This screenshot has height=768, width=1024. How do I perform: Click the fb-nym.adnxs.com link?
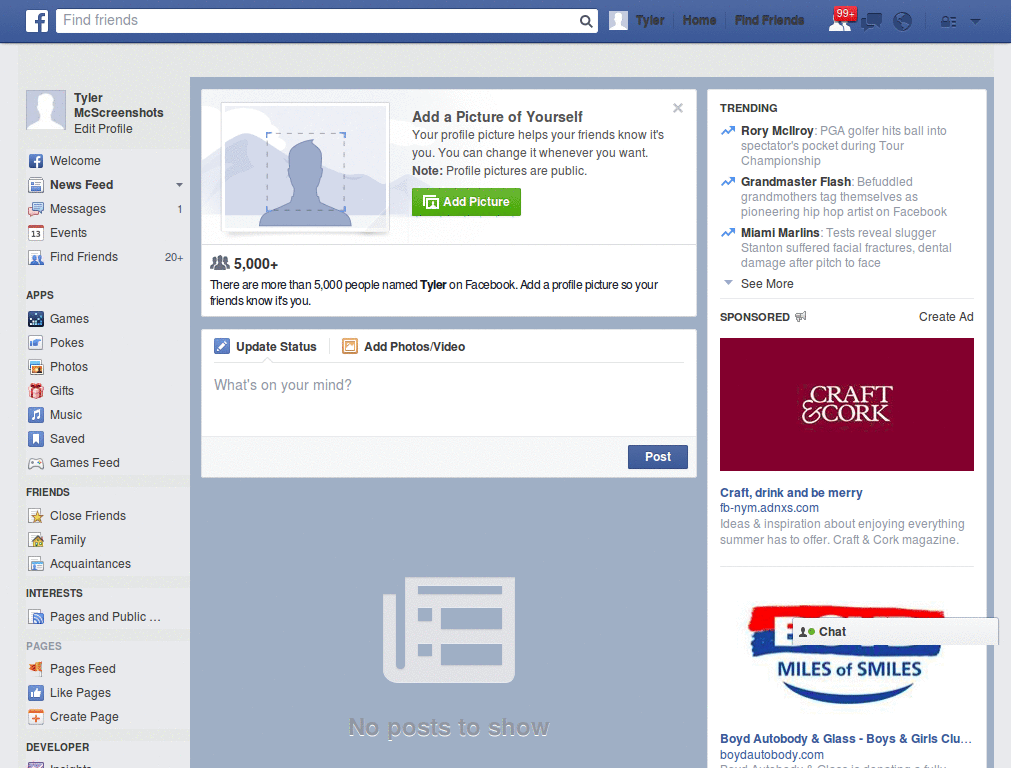pos(769,508)
